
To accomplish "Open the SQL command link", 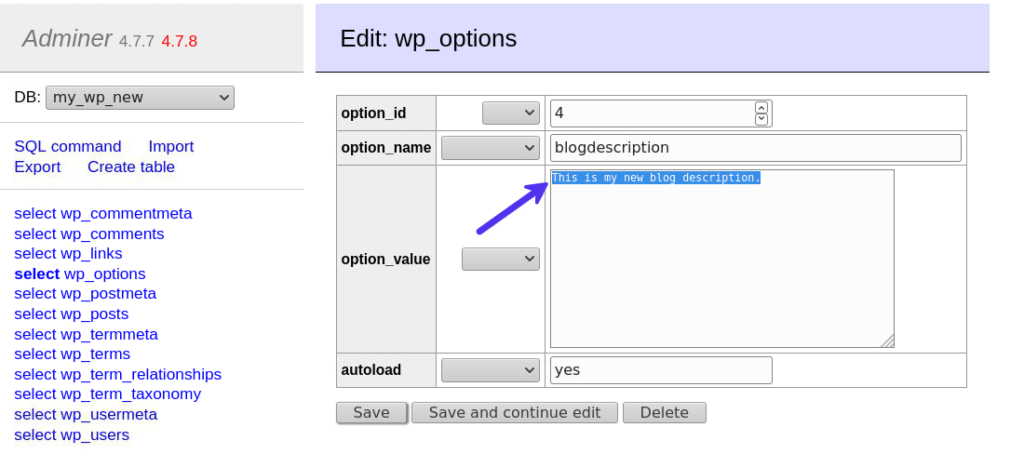I will tap(68, 146).
